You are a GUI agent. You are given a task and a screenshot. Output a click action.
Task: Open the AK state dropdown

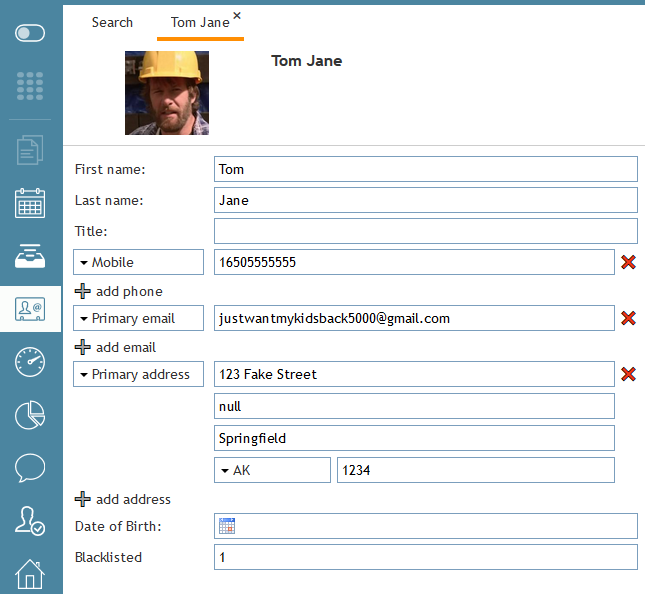click(x=271, y=470)
